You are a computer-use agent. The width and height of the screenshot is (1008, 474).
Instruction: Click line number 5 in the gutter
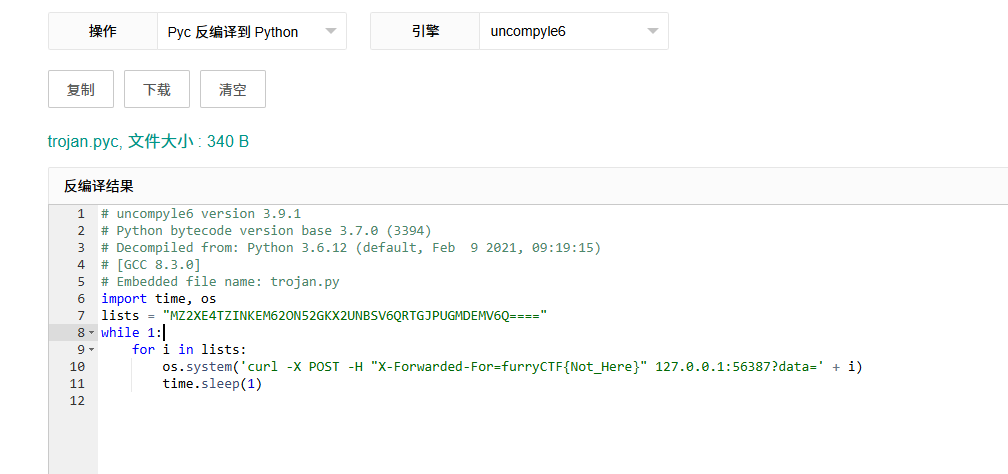tap(80, 281)
